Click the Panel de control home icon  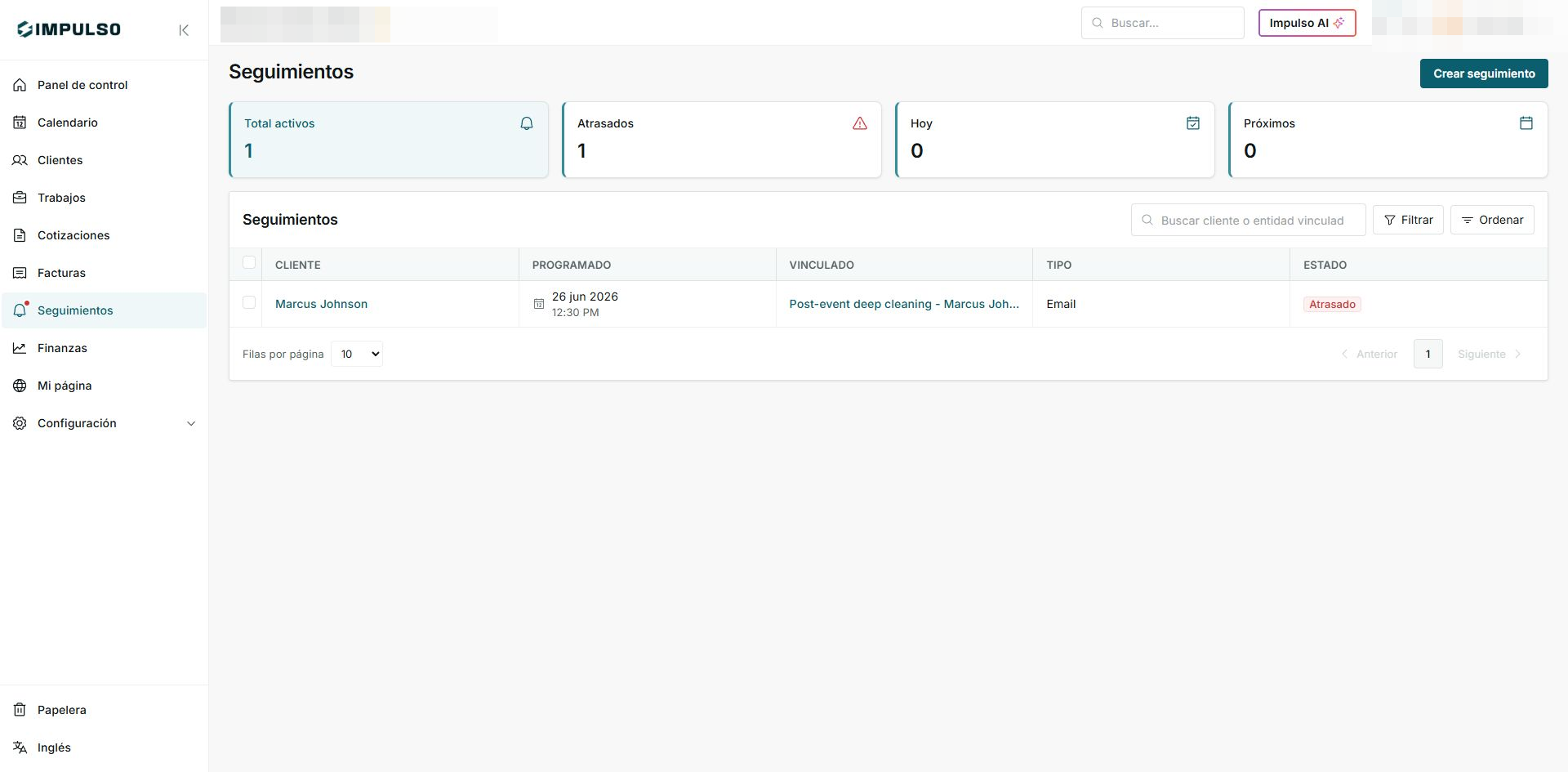[x=20, y=85]
